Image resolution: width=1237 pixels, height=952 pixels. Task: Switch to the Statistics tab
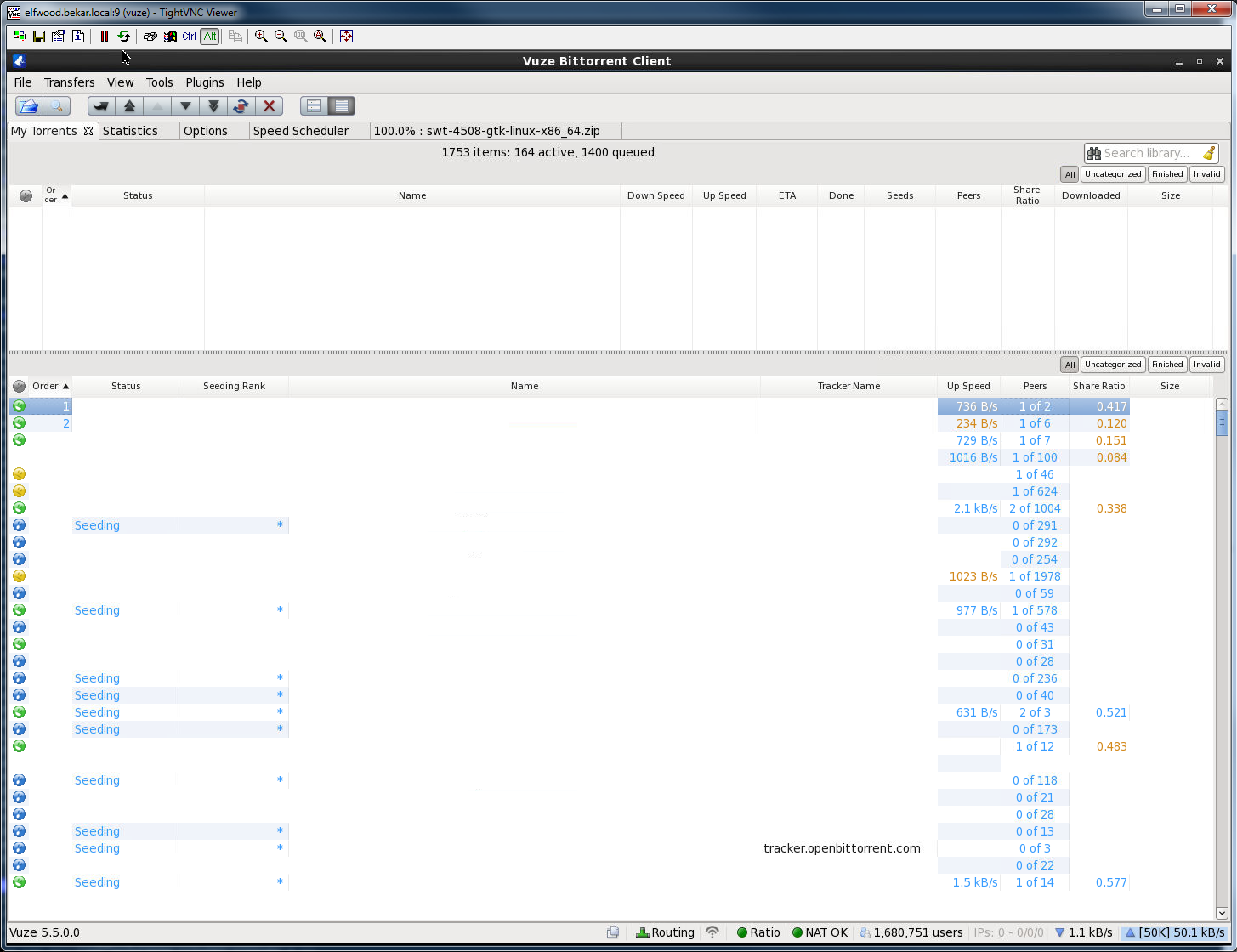(139, 131)
